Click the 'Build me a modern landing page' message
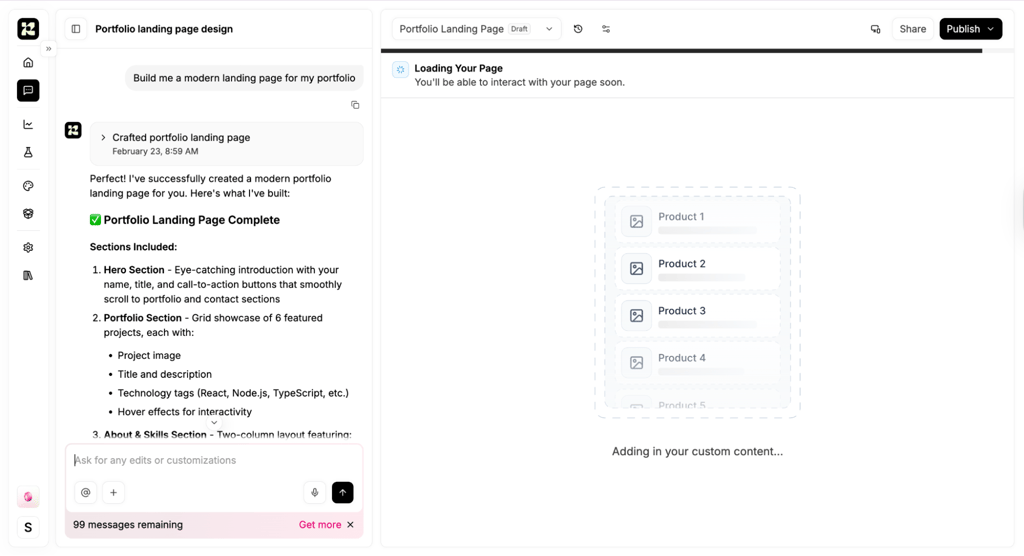 point(244,78)
